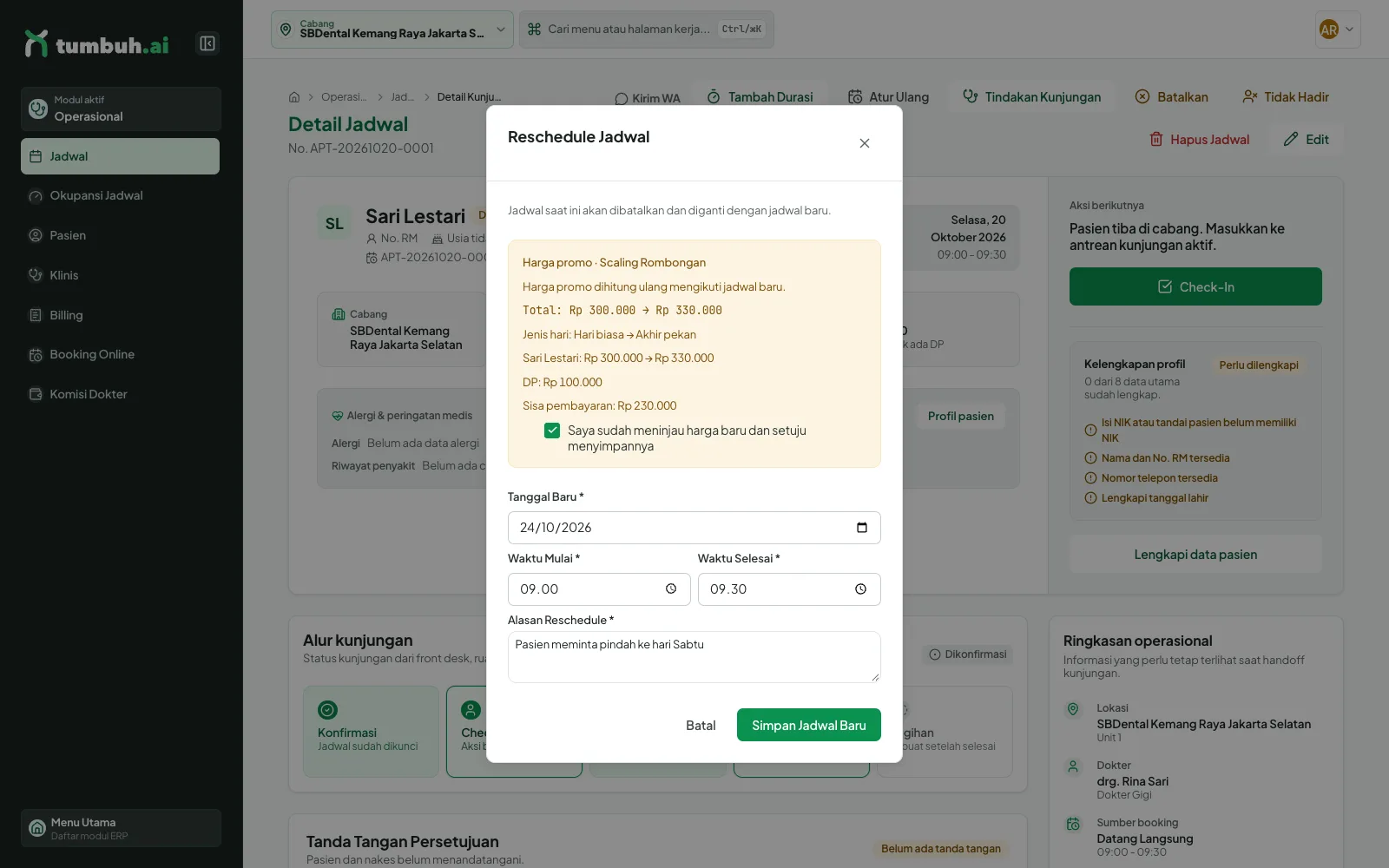Click the Waktu Mulai time field
The image size is (1389, 868).
pyautogui.click(x=599, y=589)
